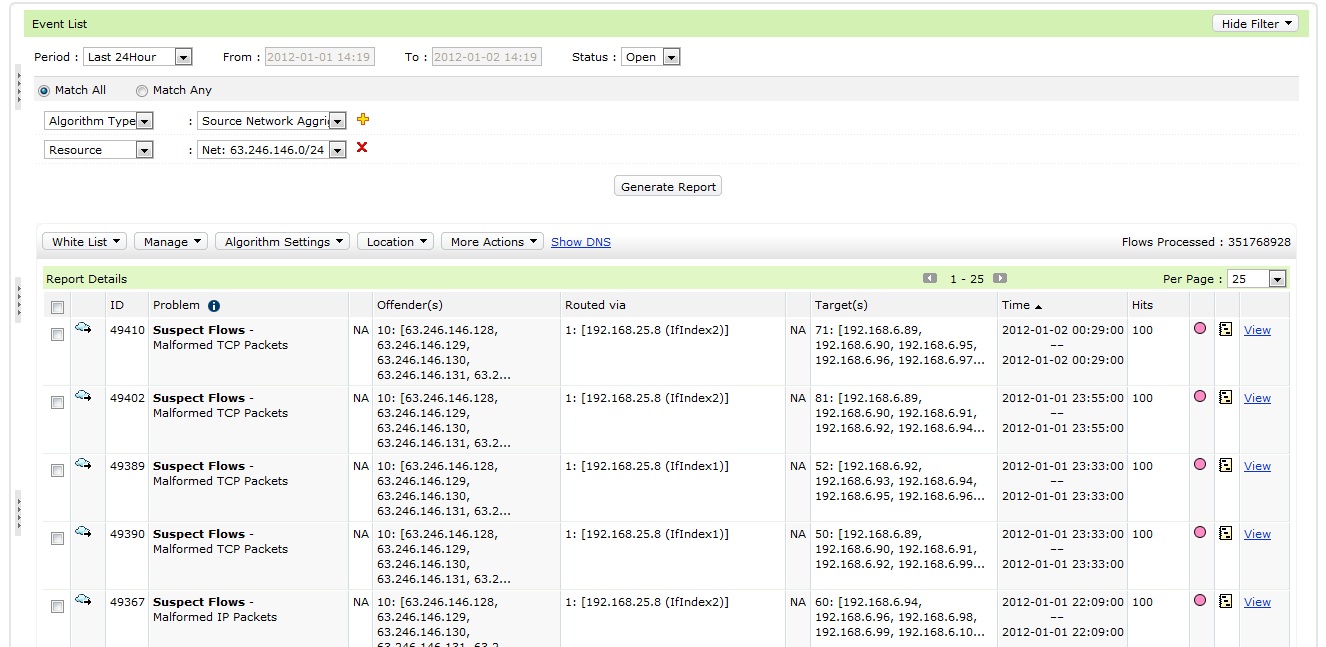
Task: Check the box for event 49402
Action: 57,402
